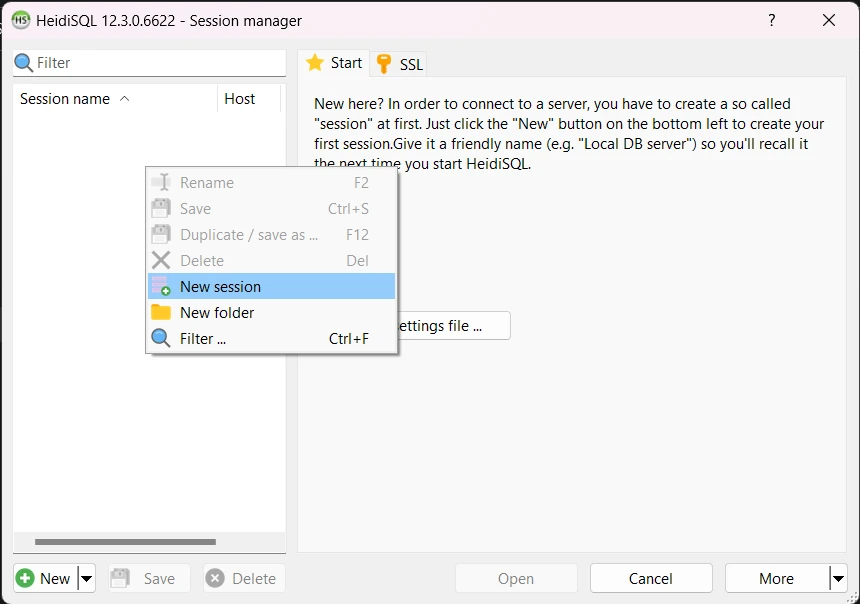This screenshot has width=860, height=604.
Task: Choose New session from the context menu
Action: pos(271,286)
